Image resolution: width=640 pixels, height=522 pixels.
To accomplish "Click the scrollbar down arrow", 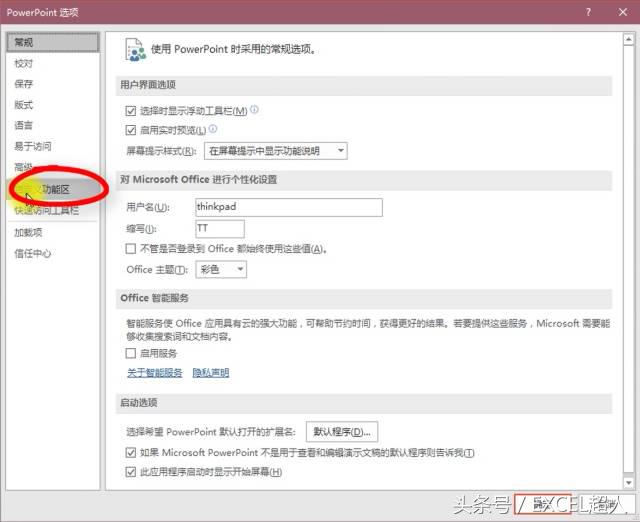I will (x=629, y=482).
